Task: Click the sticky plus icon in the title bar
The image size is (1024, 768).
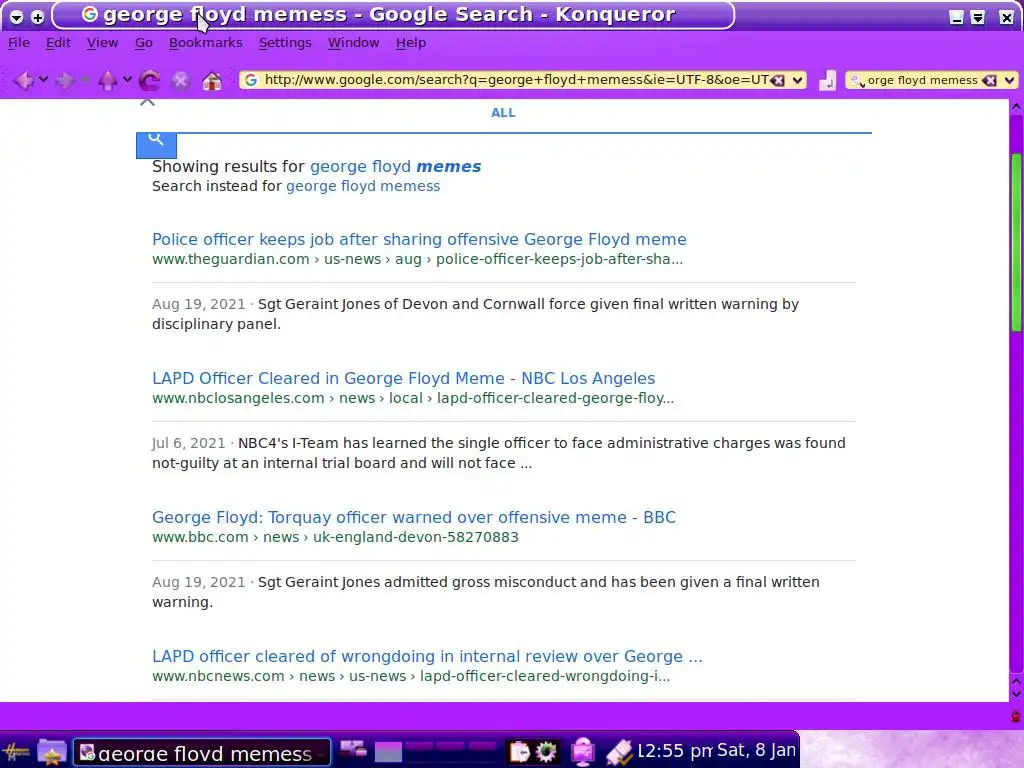Action: (x=37, y=17)
